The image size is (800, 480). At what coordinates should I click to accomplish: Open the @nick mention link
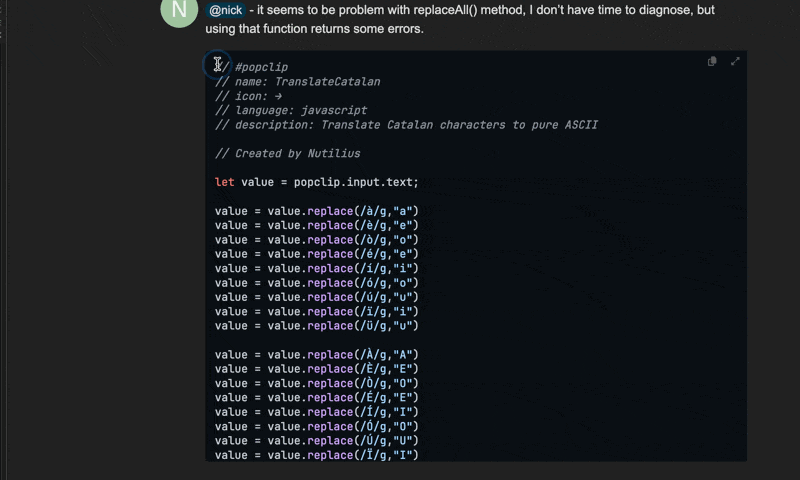click(226, 10)
